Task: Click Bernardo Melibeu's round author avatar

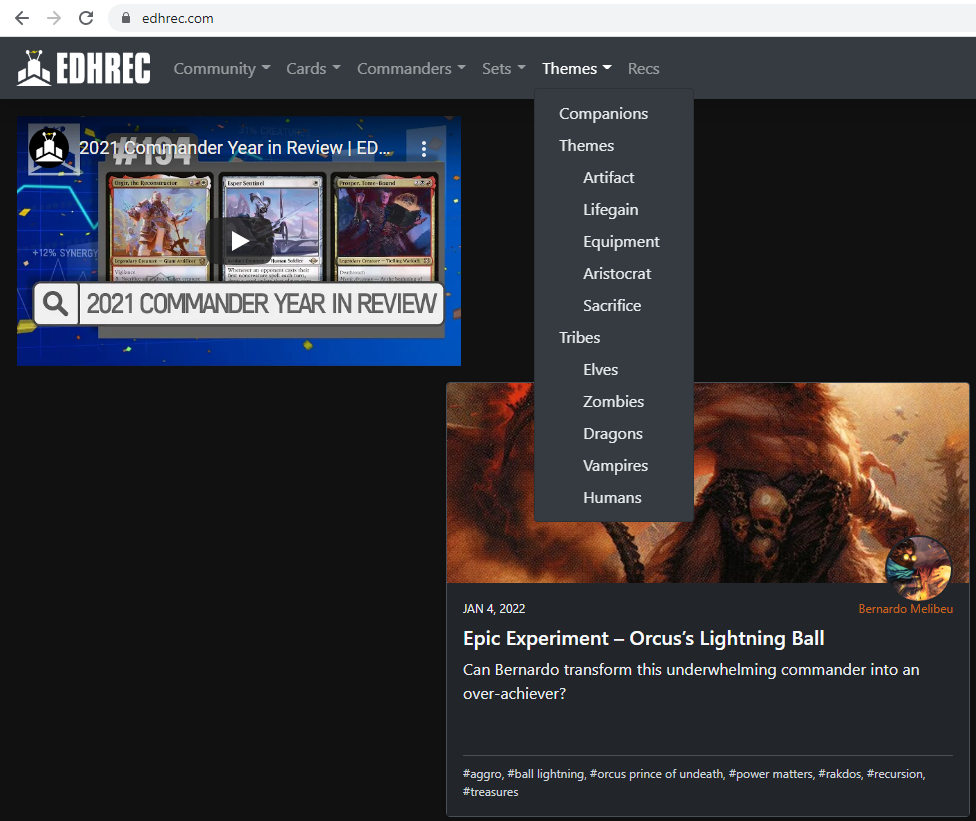Action: (918, 568)
